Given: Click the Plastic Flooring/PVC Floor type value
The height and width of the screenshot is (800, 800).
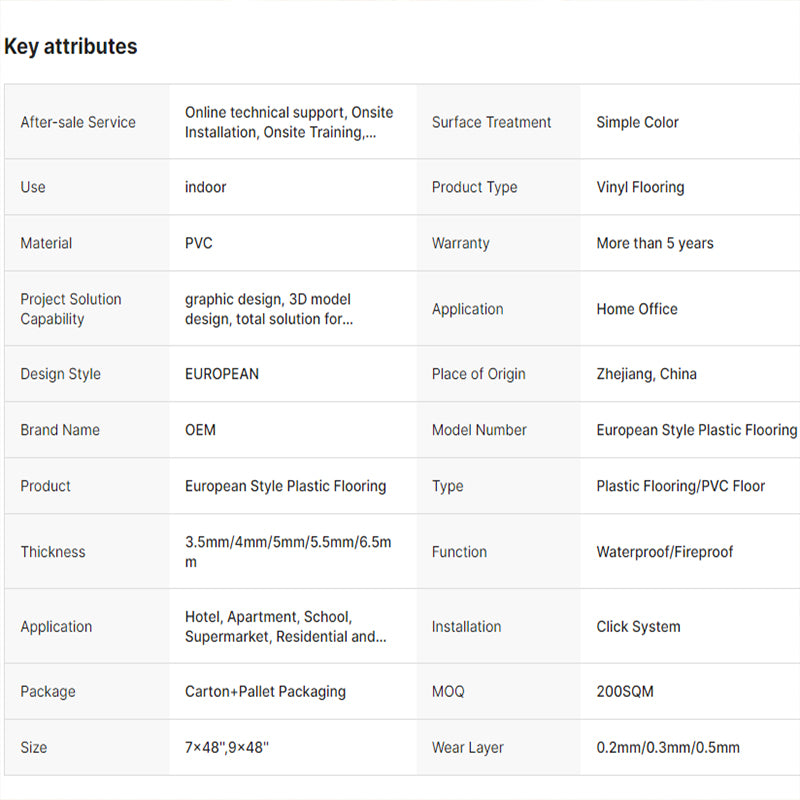Looking at the screenshot, I should [680, 486].
